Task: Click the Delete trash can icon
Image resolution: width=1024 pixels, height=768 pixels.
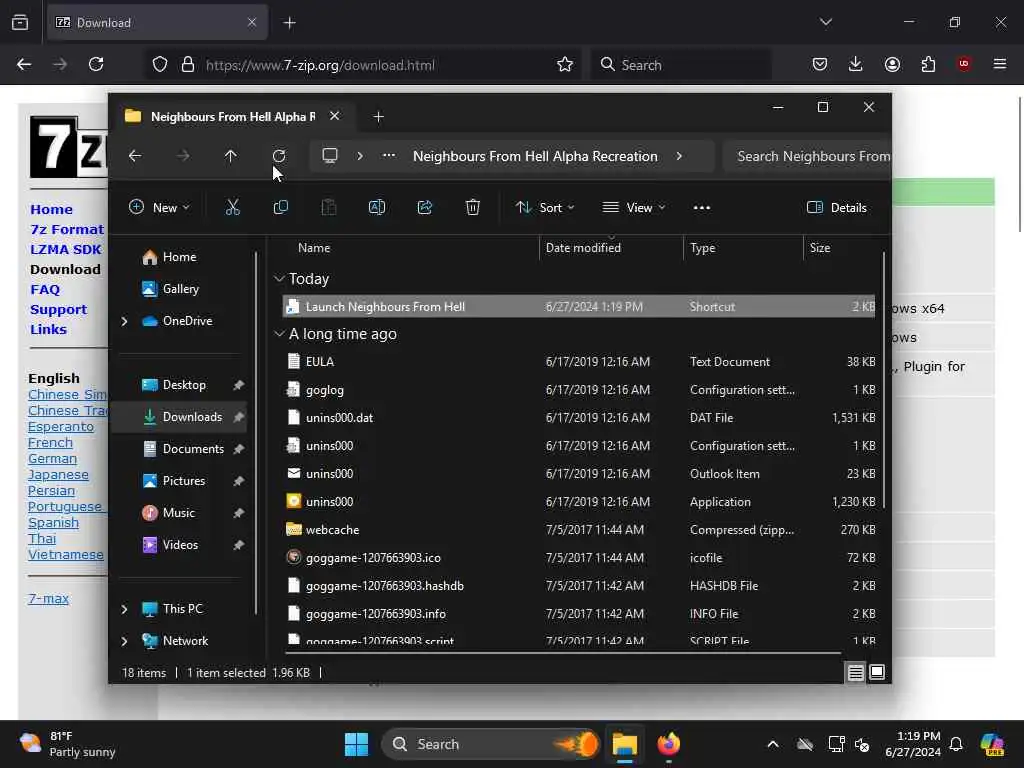Action: (x=472, y=208)
